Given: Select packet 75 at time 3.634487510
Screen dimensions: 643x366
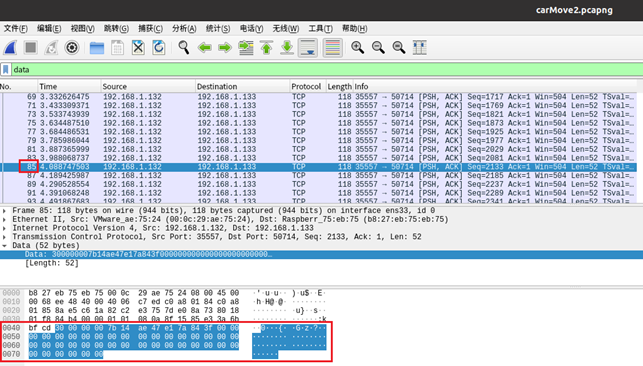Looking at the screenshot, I should pos(318,123).
